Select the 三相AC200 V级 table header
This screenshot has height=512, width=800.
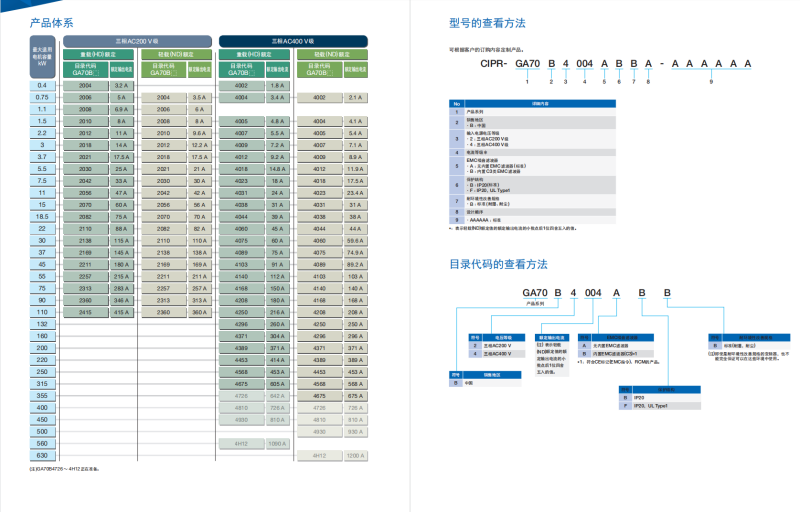coord(137,41)
